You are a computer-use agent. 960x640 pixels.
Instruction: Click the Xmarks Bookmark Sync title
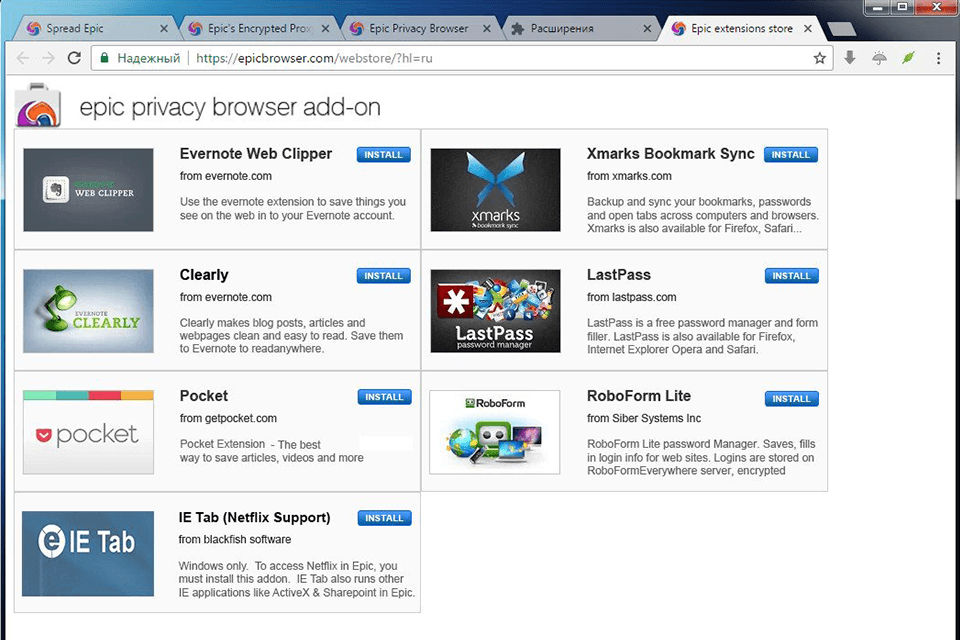coord(670,154)
